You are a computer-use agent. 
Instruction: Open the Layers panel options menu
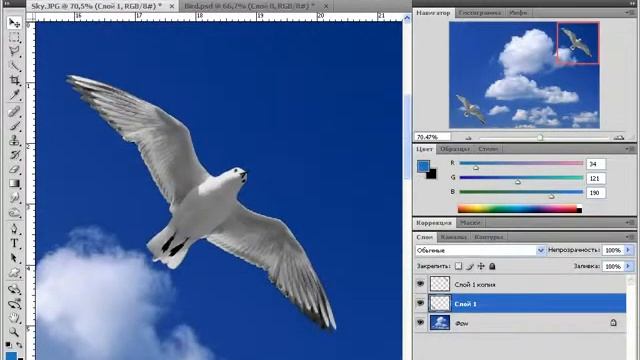point(630,237)
